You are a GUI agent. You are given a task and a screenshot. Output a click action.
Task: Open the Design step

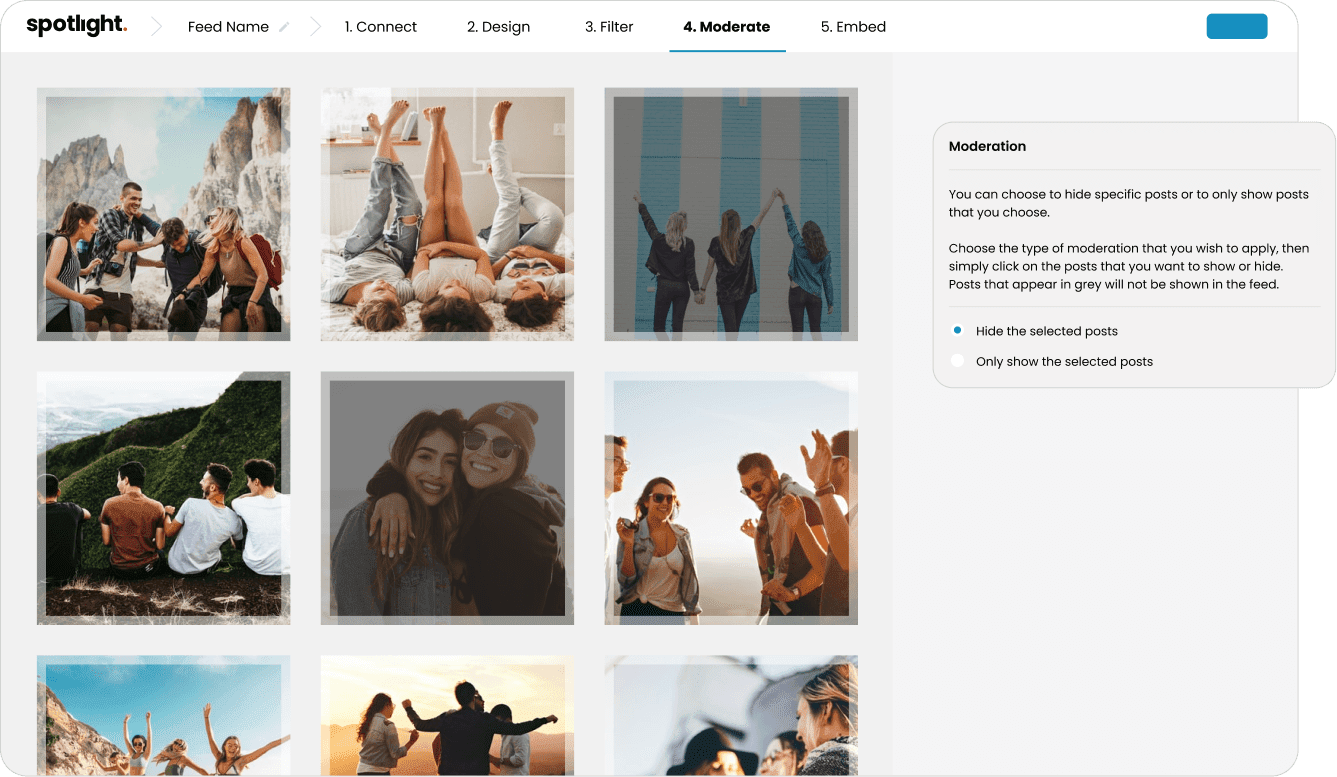(x=498, y=27)
